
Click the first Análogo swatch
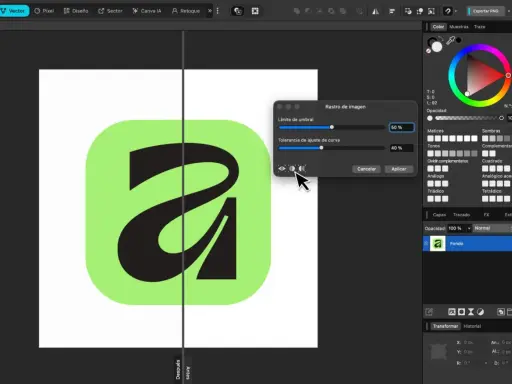tap(430, 184)
